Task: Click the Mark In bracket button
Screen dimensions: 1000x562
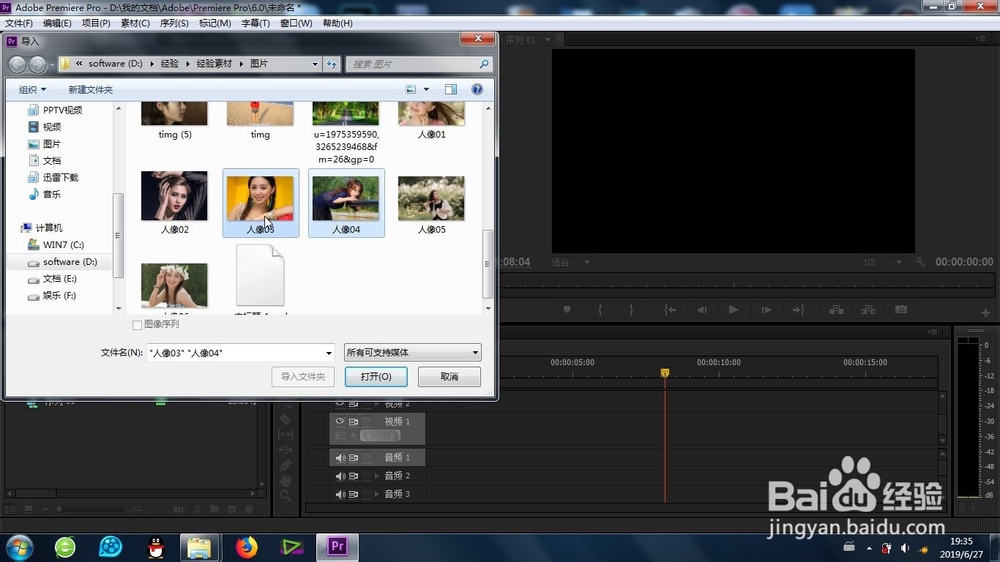Action: 599,310
